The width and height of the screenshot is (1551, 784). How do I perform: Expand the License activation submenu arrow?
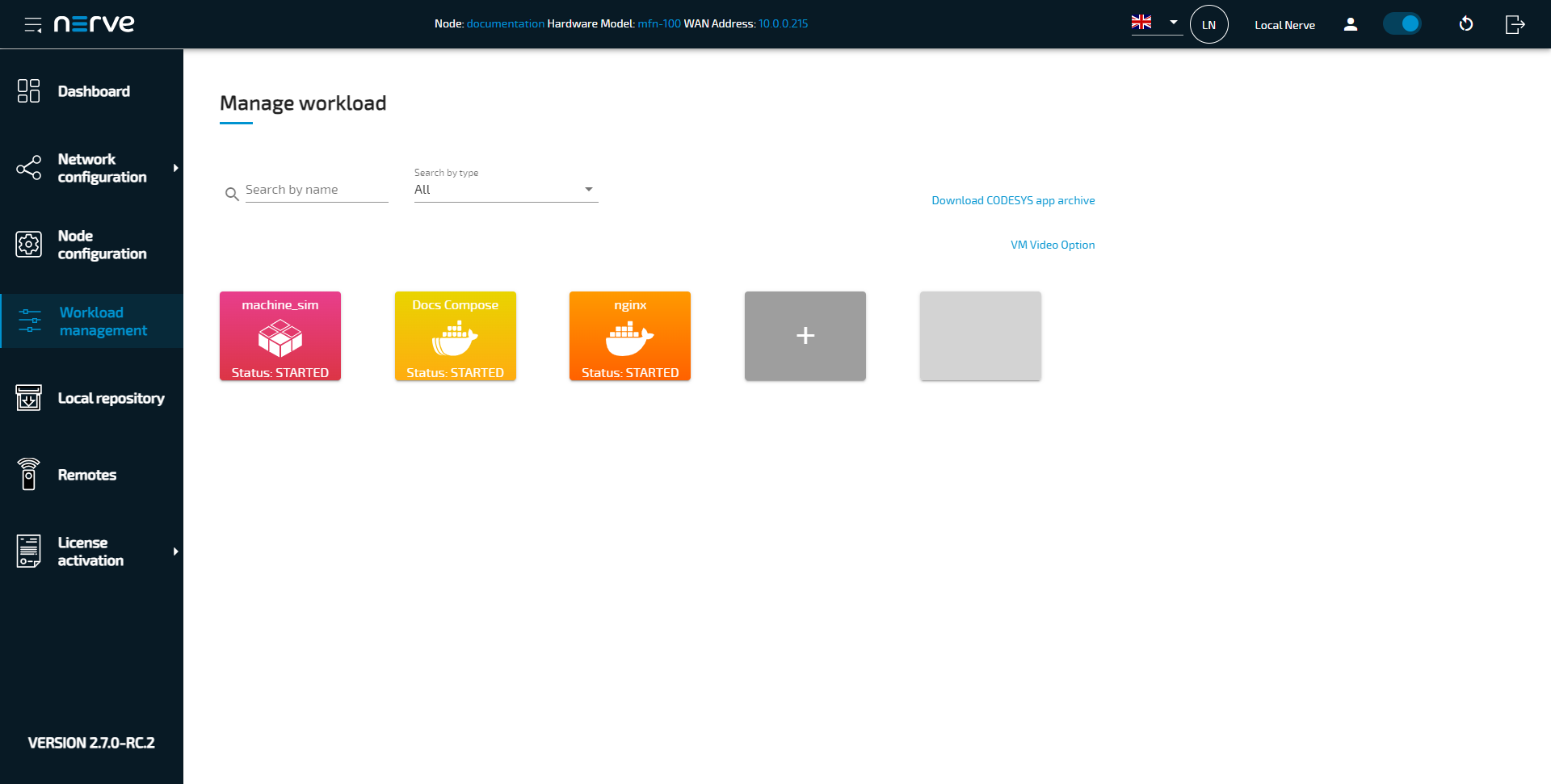[175, 551]
